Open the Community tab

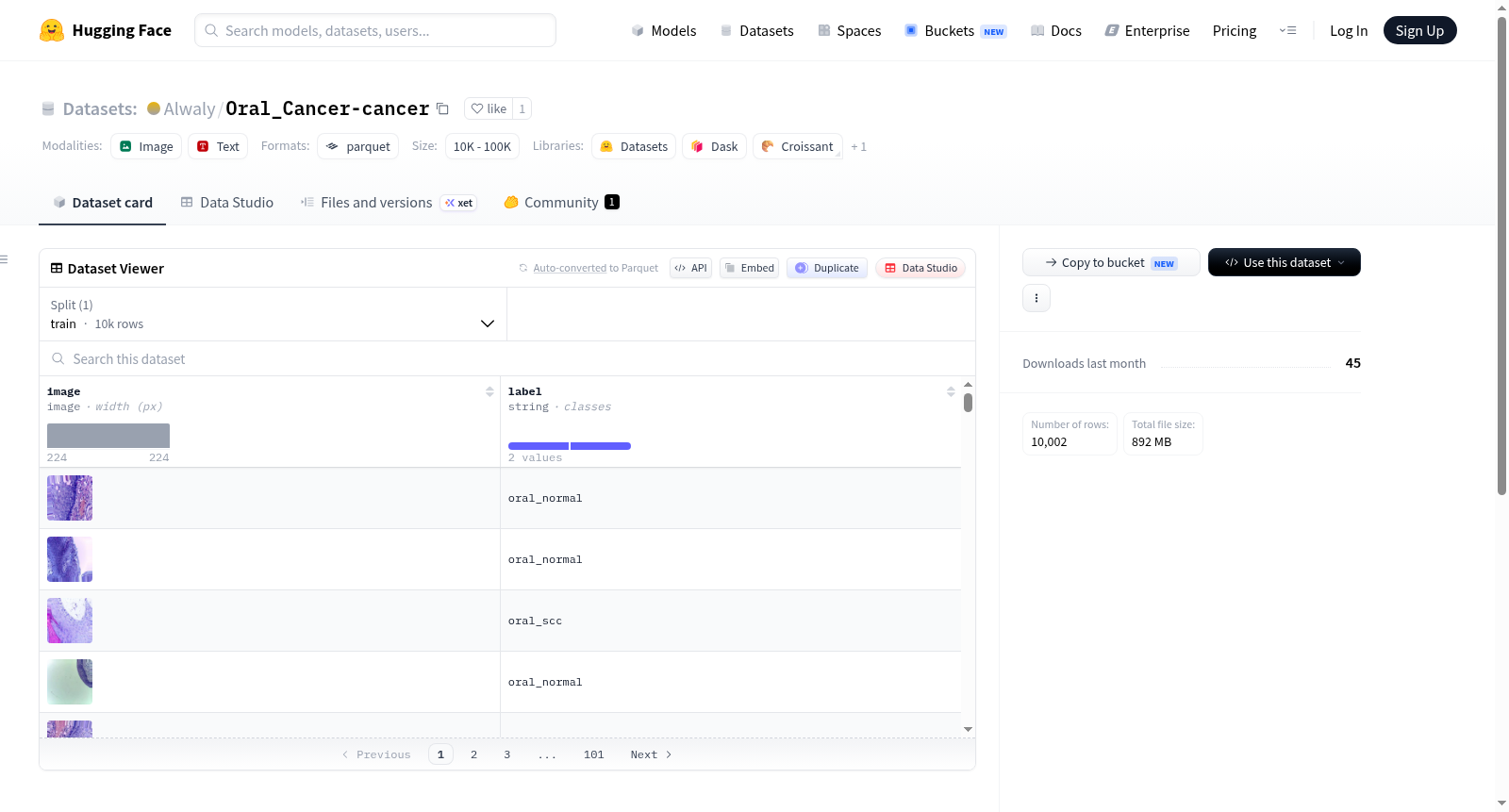[x=562, y=202]
